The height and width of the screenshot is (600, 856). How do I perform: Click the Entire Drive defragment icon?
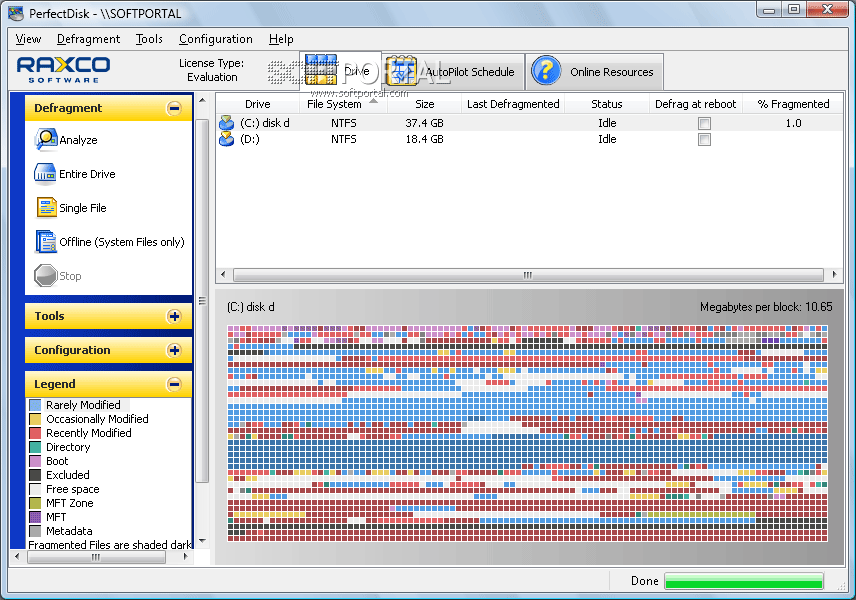[x=45, y=174]
